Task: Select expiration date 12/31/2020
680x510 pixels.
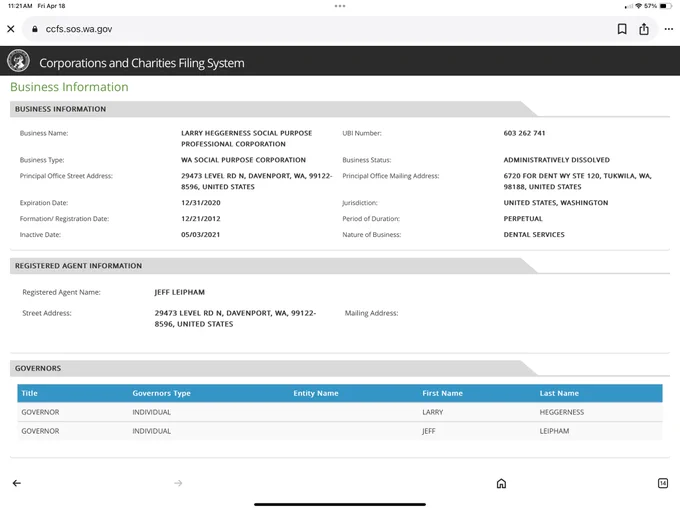Action: pos(201,203)
